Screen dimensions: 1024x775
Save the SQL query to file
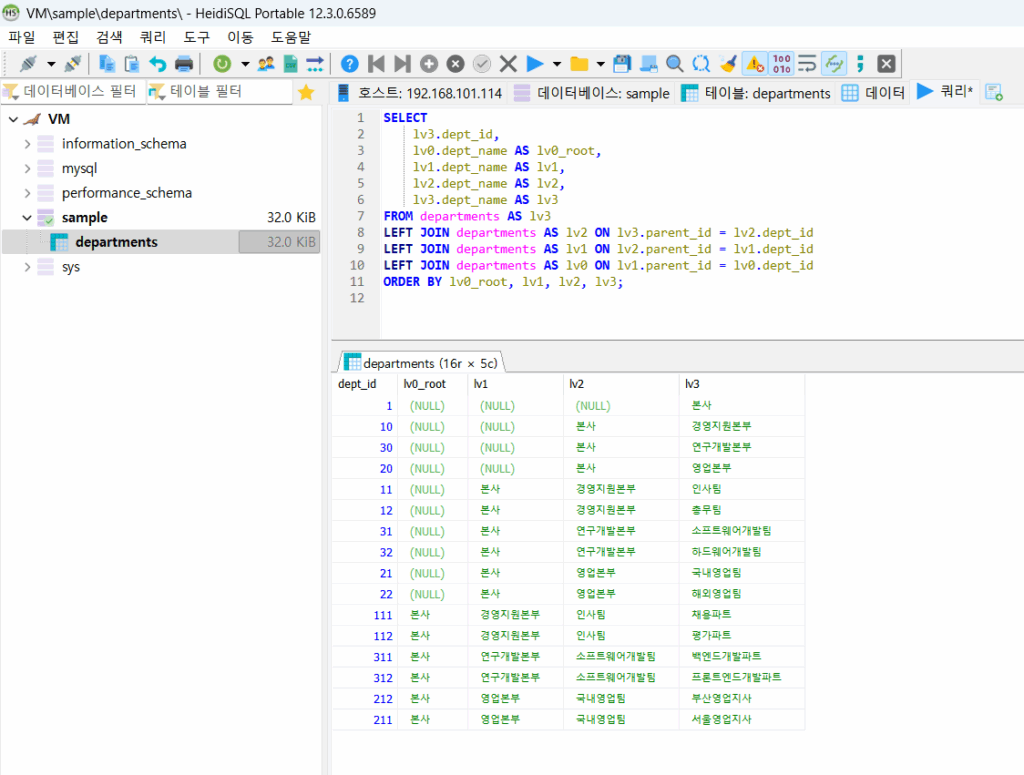point(623,63)
